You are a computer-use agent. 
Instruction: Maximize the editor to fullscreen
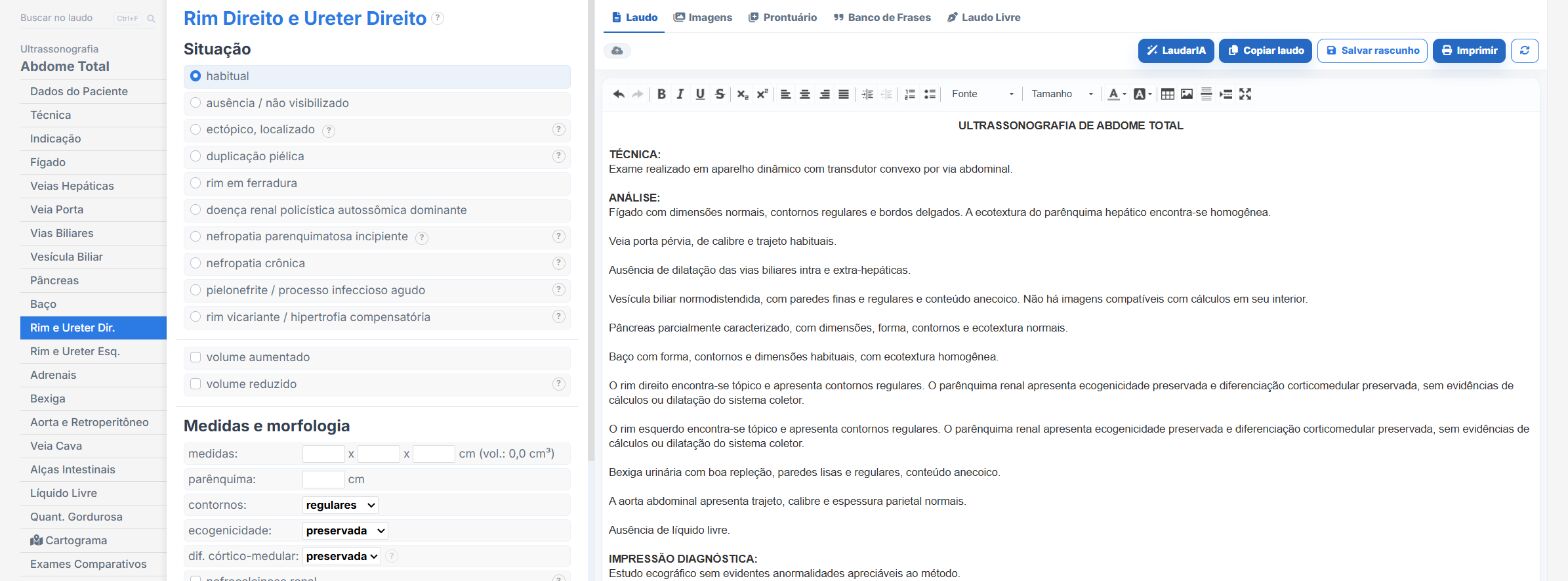[1245, 94]
